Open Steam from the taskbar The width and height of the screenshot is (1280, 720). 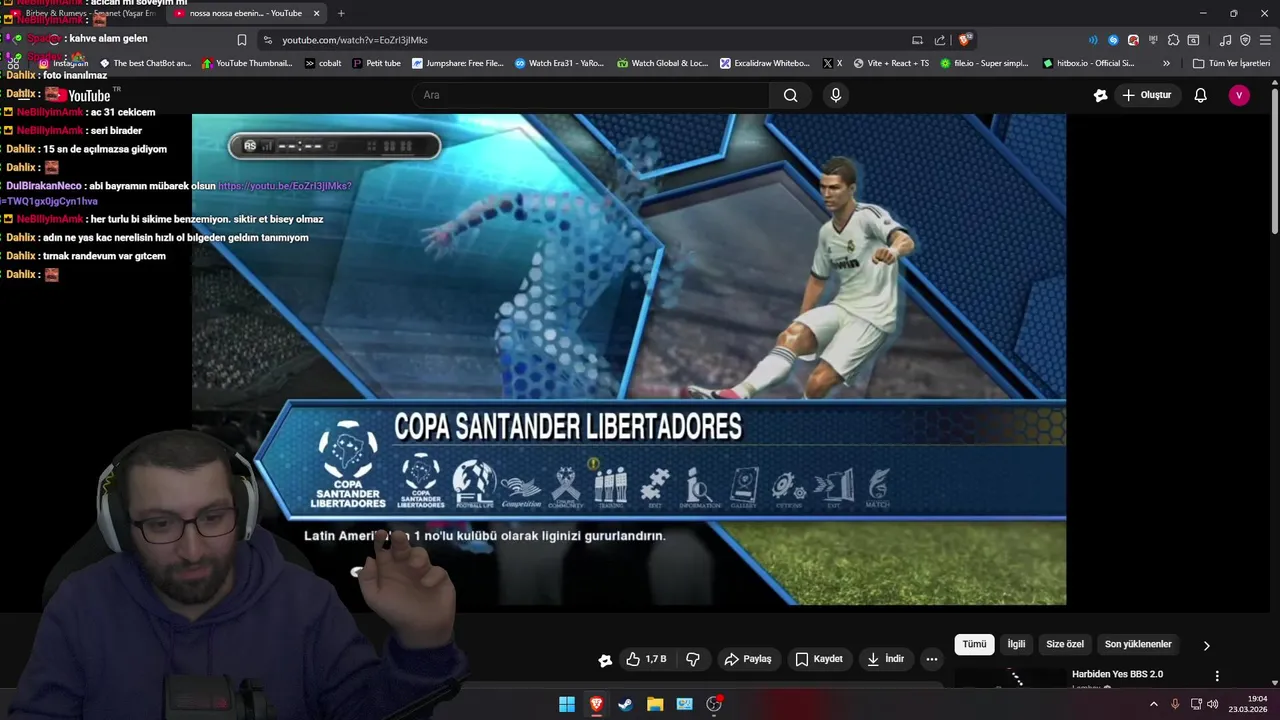(625, 704)
